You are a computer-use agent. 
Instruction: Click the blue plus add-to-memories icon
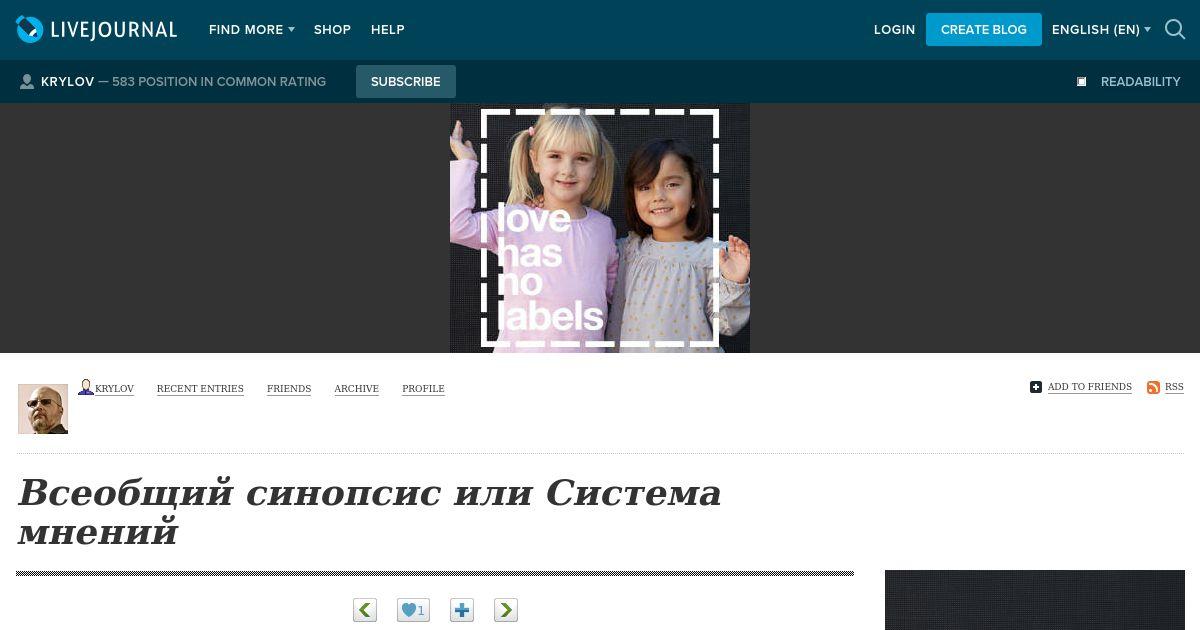point(461,610)
